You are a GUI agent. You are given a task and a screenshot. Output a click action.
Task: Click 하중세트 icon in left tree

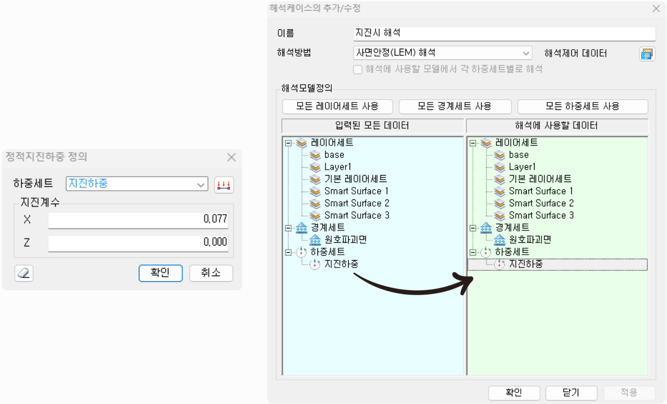click(x=301, y=252)
